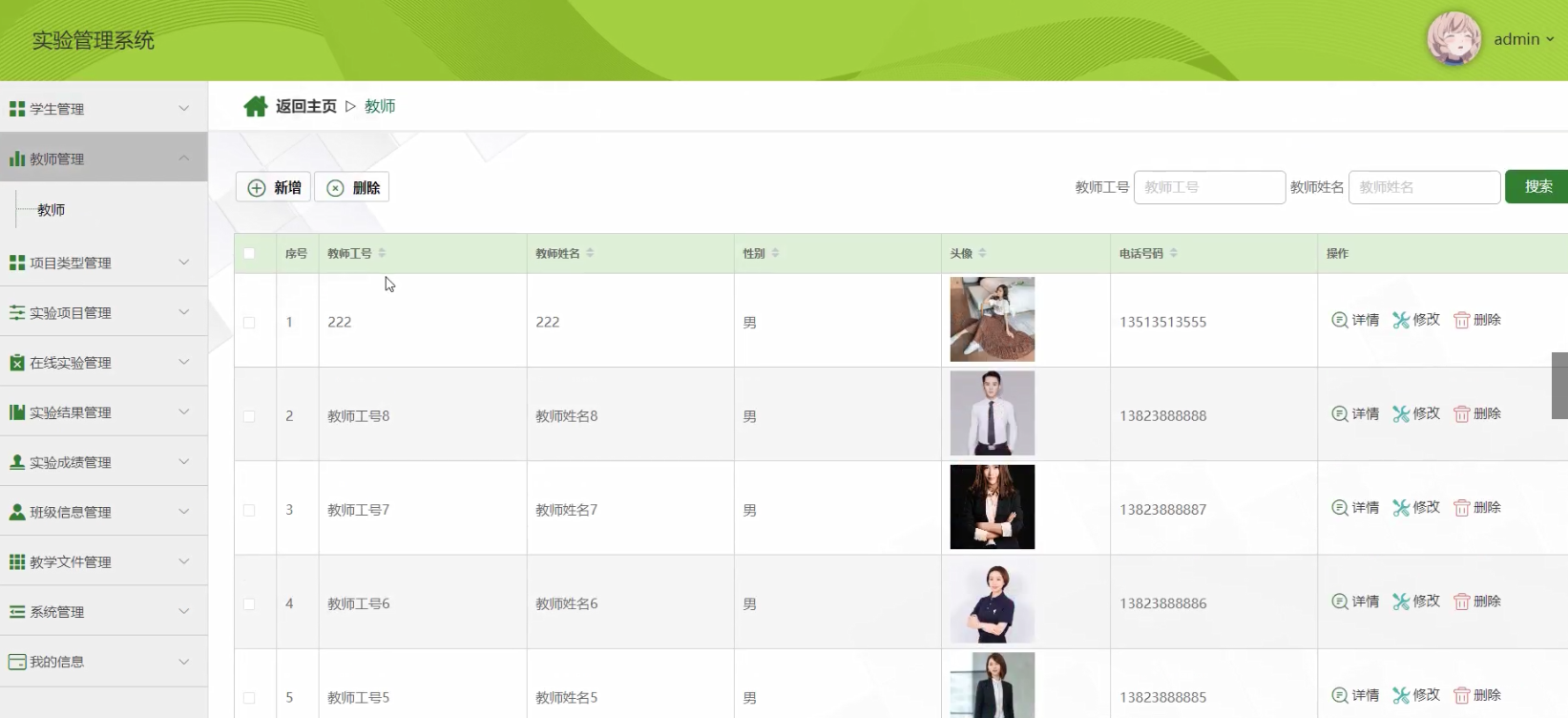Click trash 删除 for teacher 222 row
This screenshot has height=718, width=1568.
1477,320
